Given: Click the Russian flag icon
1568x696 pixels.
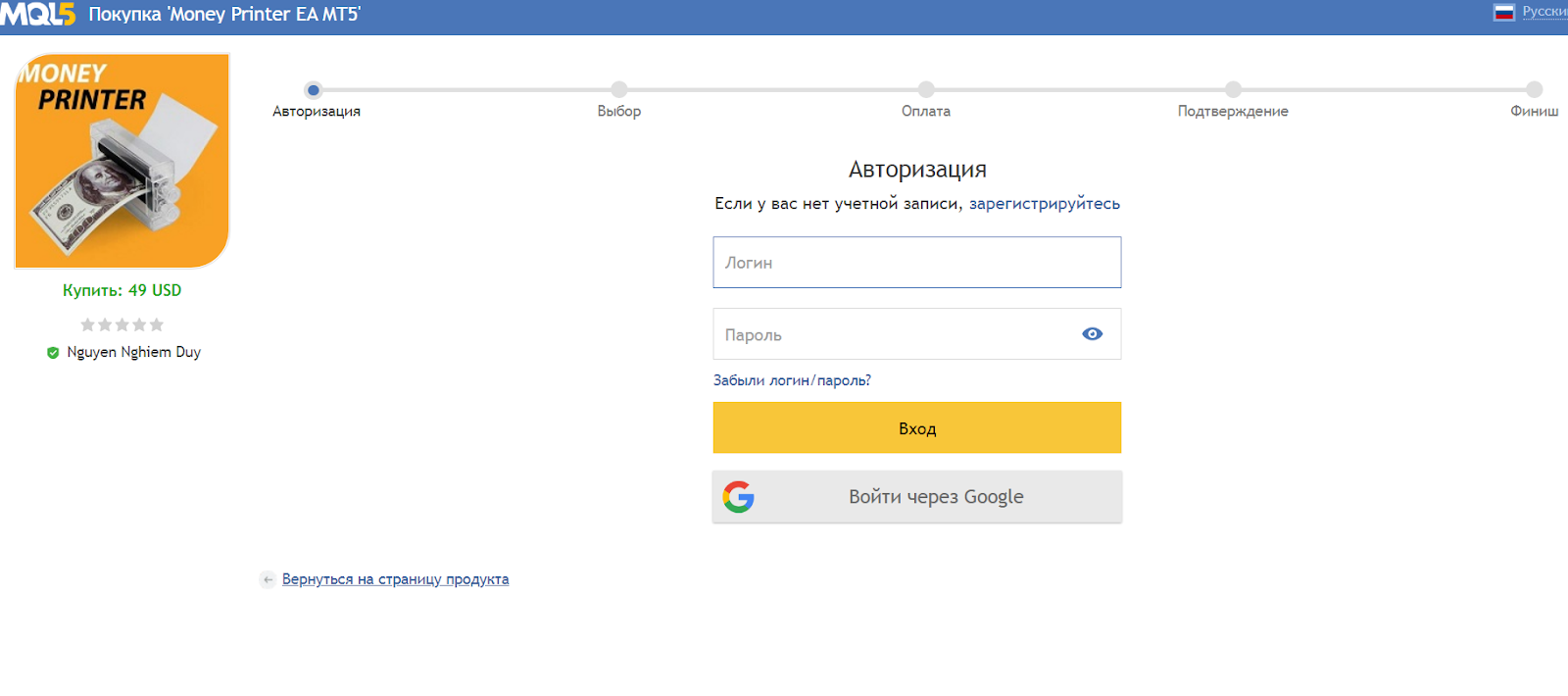Looking at the screenshot, I should point(1503,13).
